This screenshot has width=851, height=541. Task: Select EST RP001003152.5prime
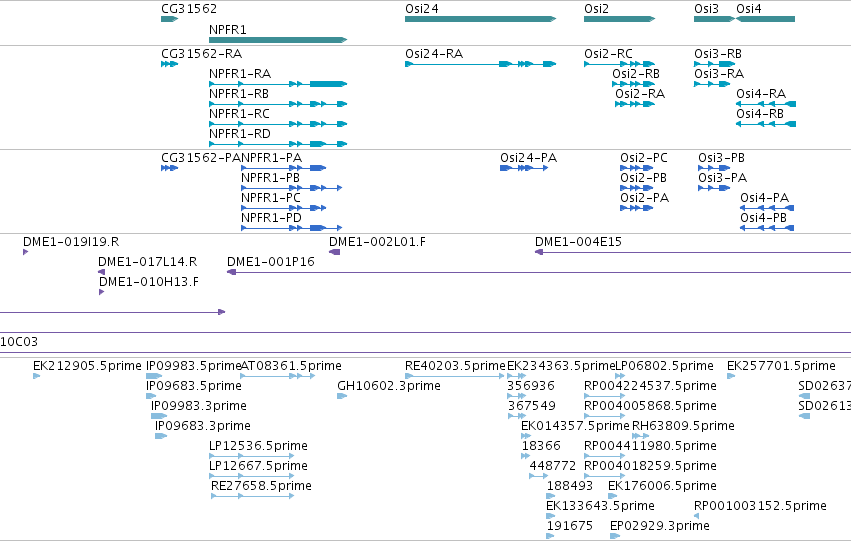(696, 516)
